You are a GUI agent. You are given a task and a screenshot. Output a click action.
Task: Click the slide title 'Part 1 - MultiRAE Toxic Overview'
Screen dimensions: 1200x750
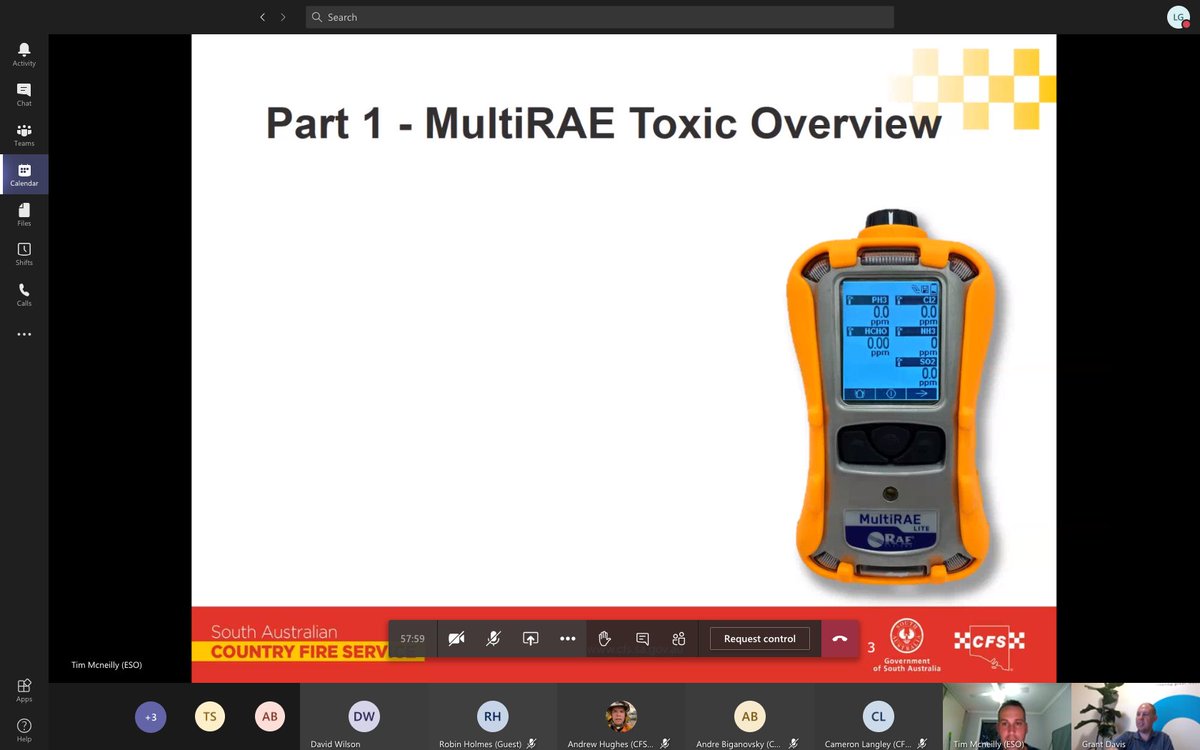(603, 124)
